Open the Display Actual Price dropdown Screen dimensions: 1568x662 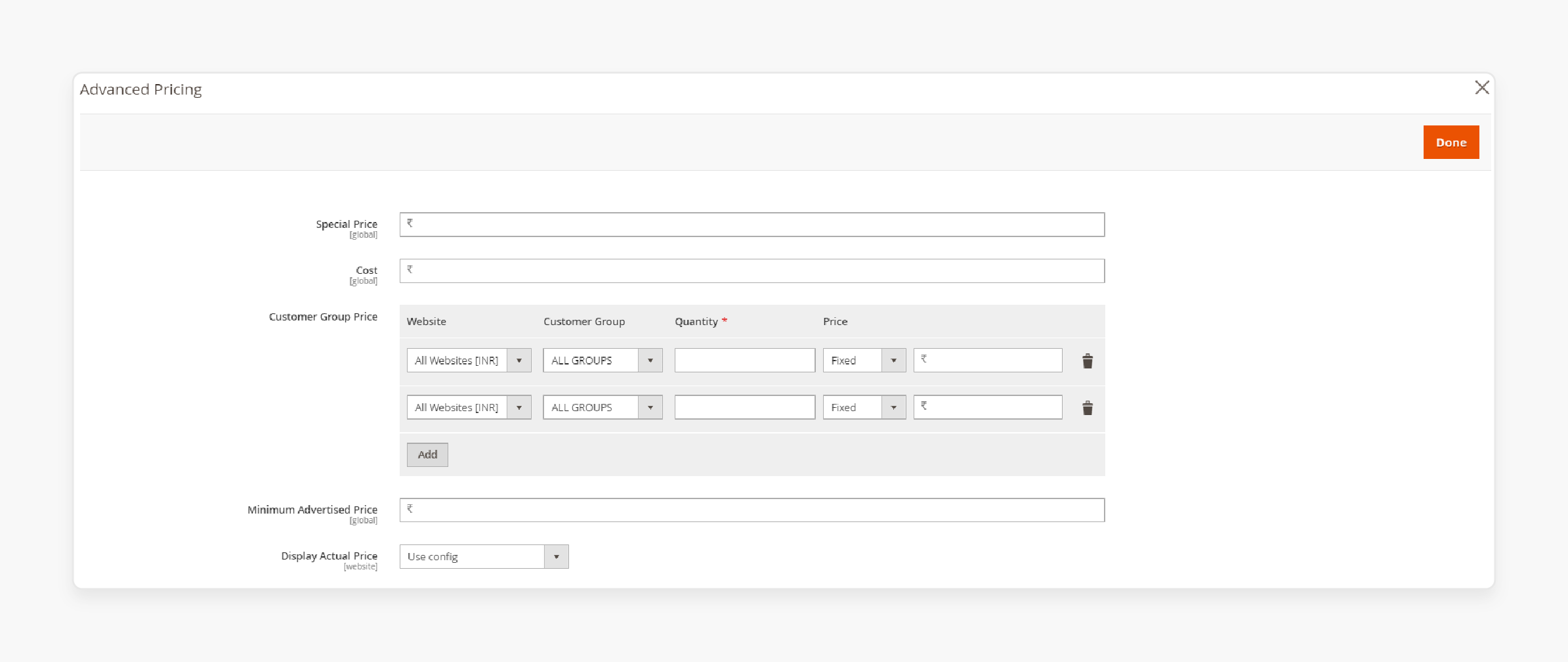click(484, 556)
